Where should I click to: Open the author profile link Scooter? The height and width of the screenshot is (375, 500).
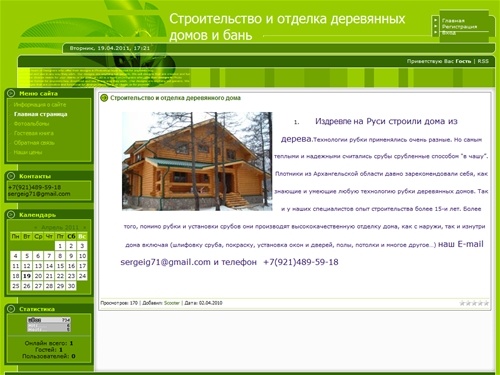pos(172,303)
